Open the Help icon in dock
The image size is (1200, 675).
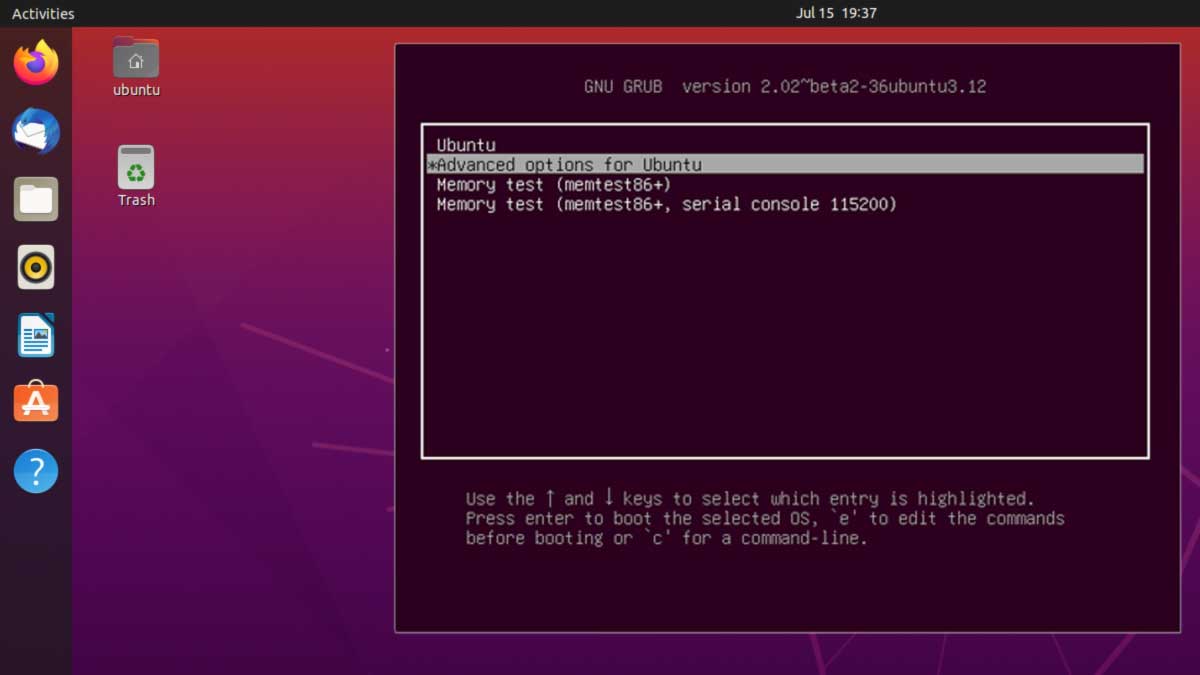click(36, 470)
